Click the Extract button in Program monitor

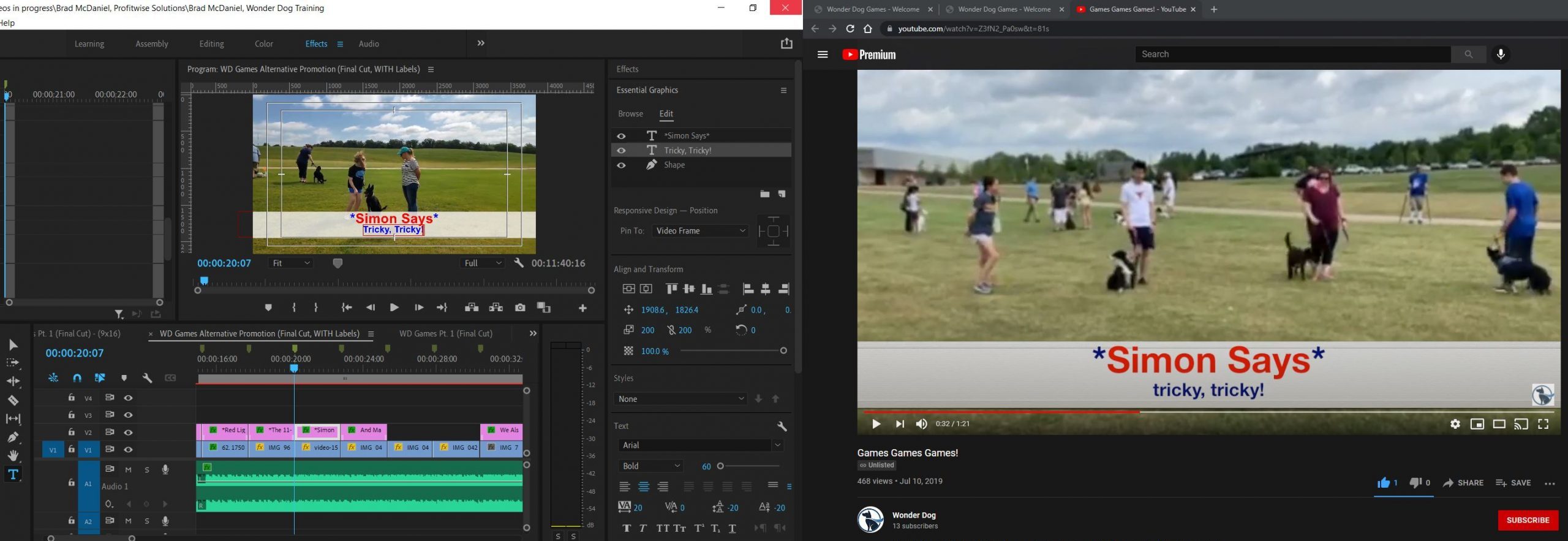[496, 308]
